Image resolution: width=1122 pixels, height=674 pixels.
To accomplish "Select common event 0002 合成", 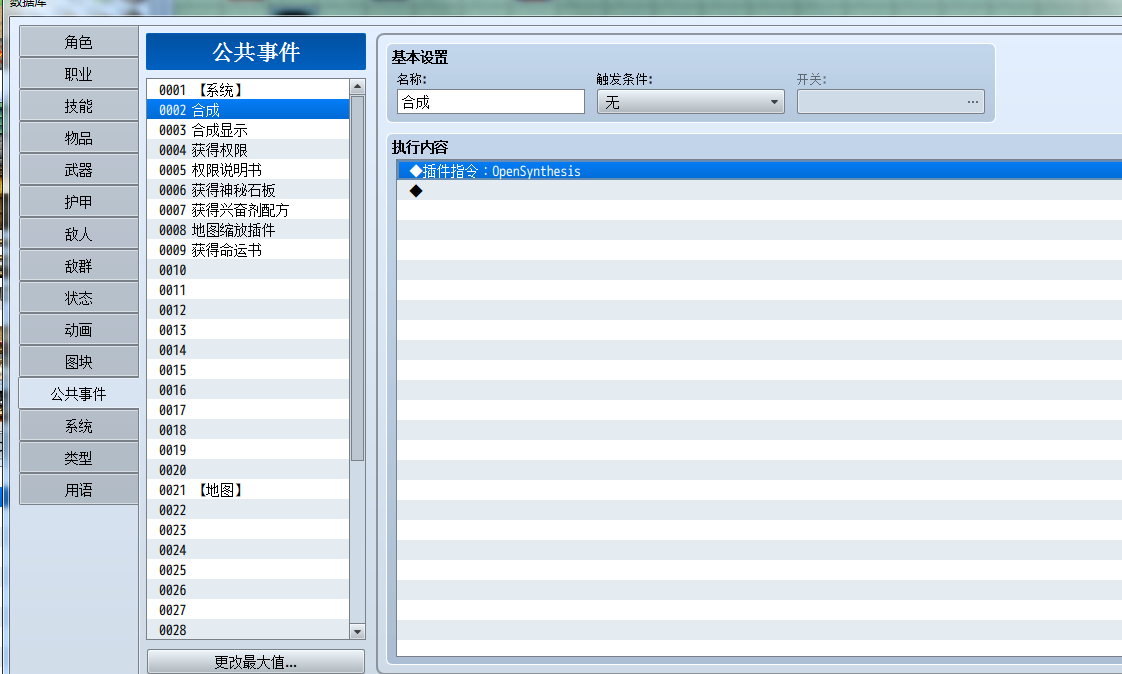I will click(x=248, y=109).
